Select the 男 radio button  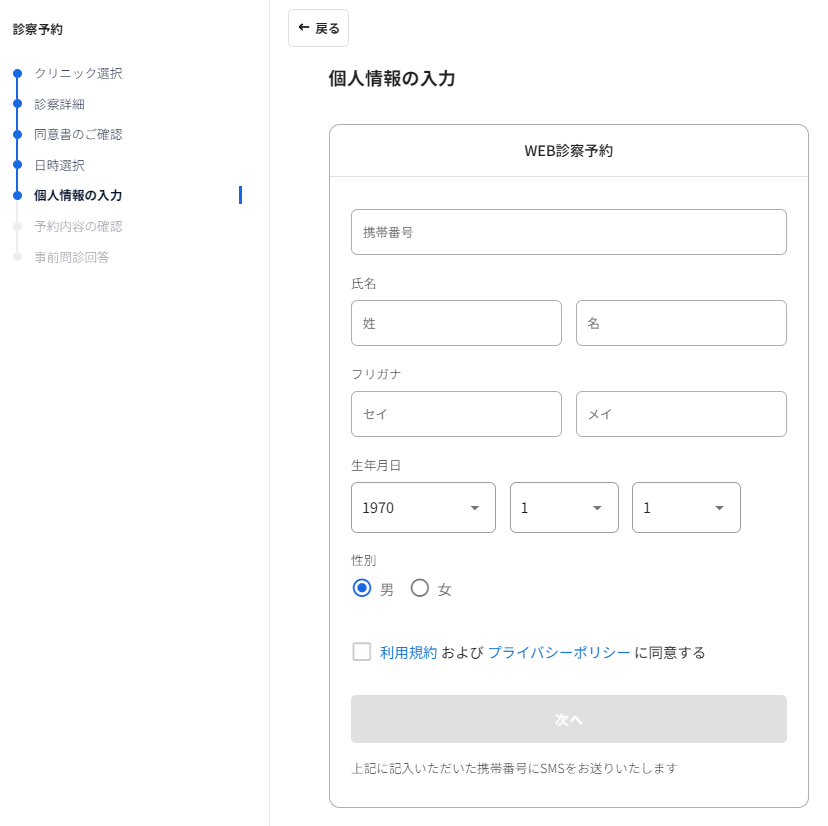point(362,588)
